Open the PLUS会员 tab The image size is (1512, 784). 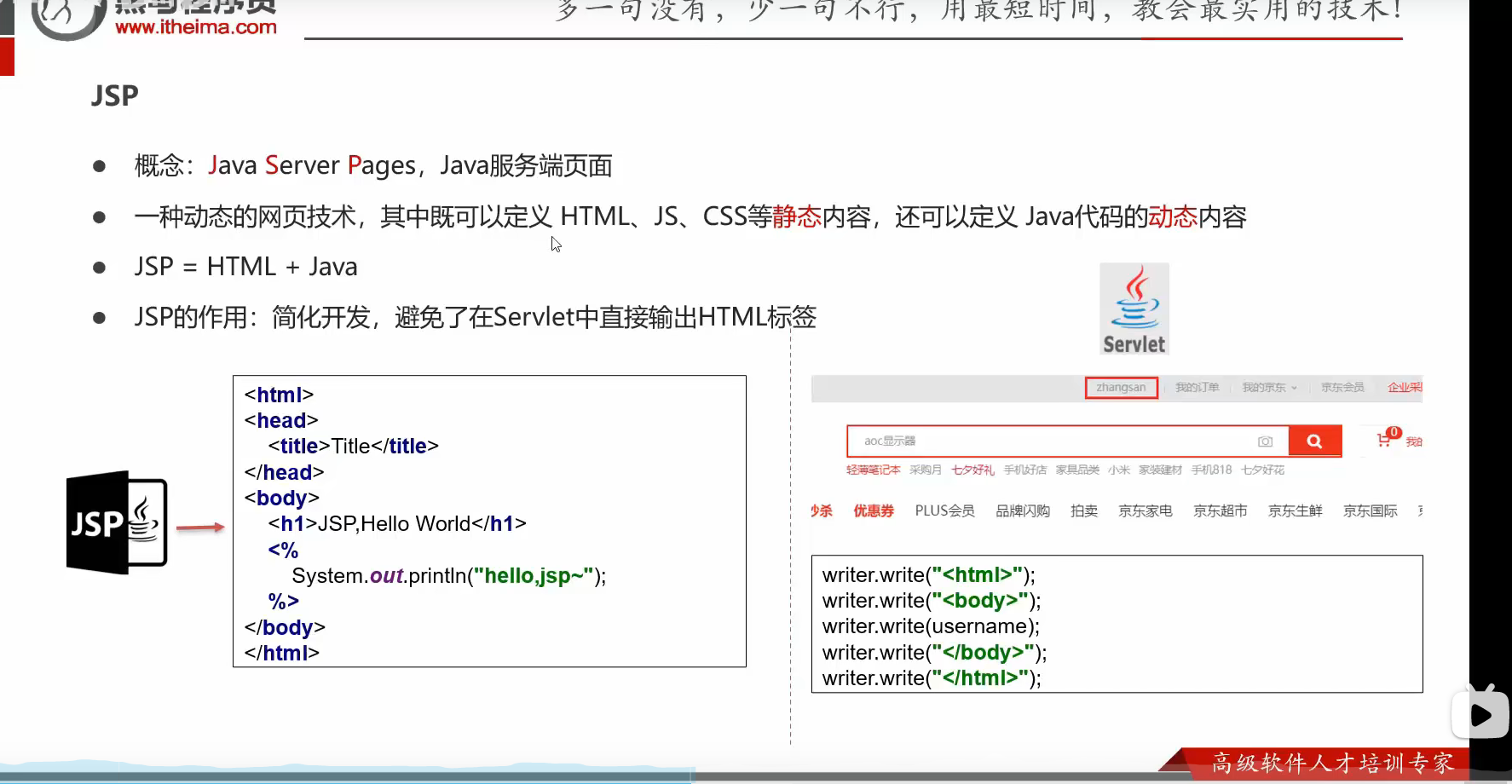point(944,510)
